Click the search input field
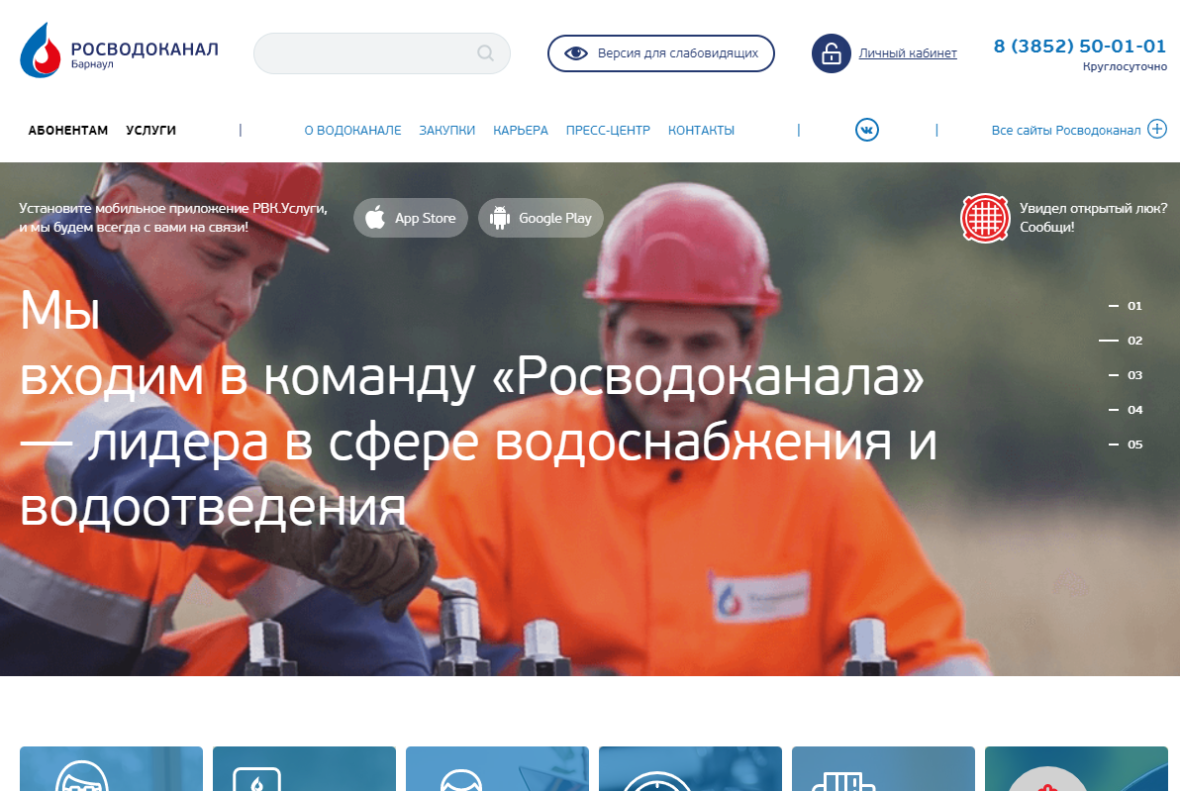This screenshot has width=1180, height=791. [370, 53]
